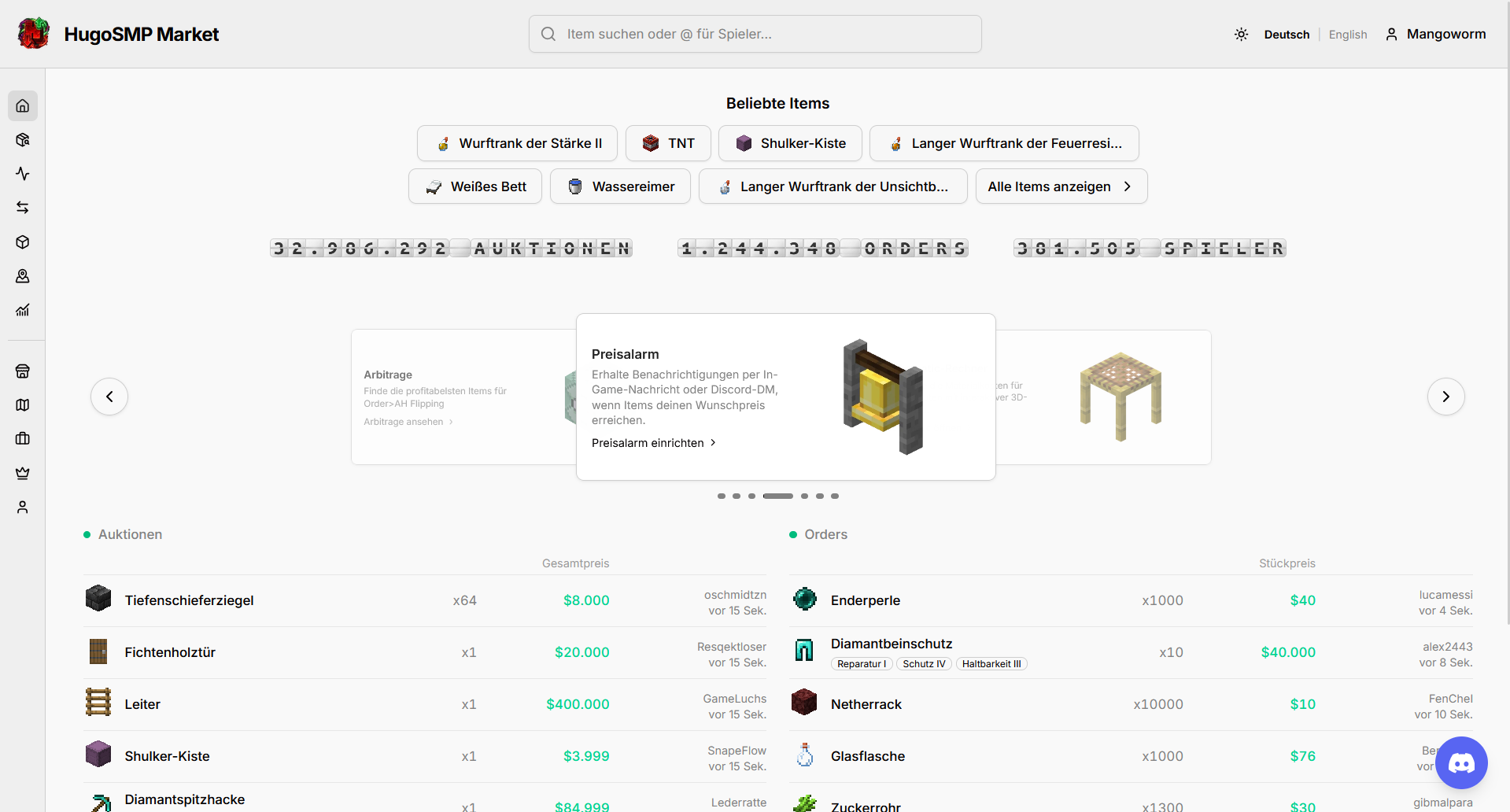Click the Enderperle item icon
1510x812 pixels.
[x=805, y=599]
